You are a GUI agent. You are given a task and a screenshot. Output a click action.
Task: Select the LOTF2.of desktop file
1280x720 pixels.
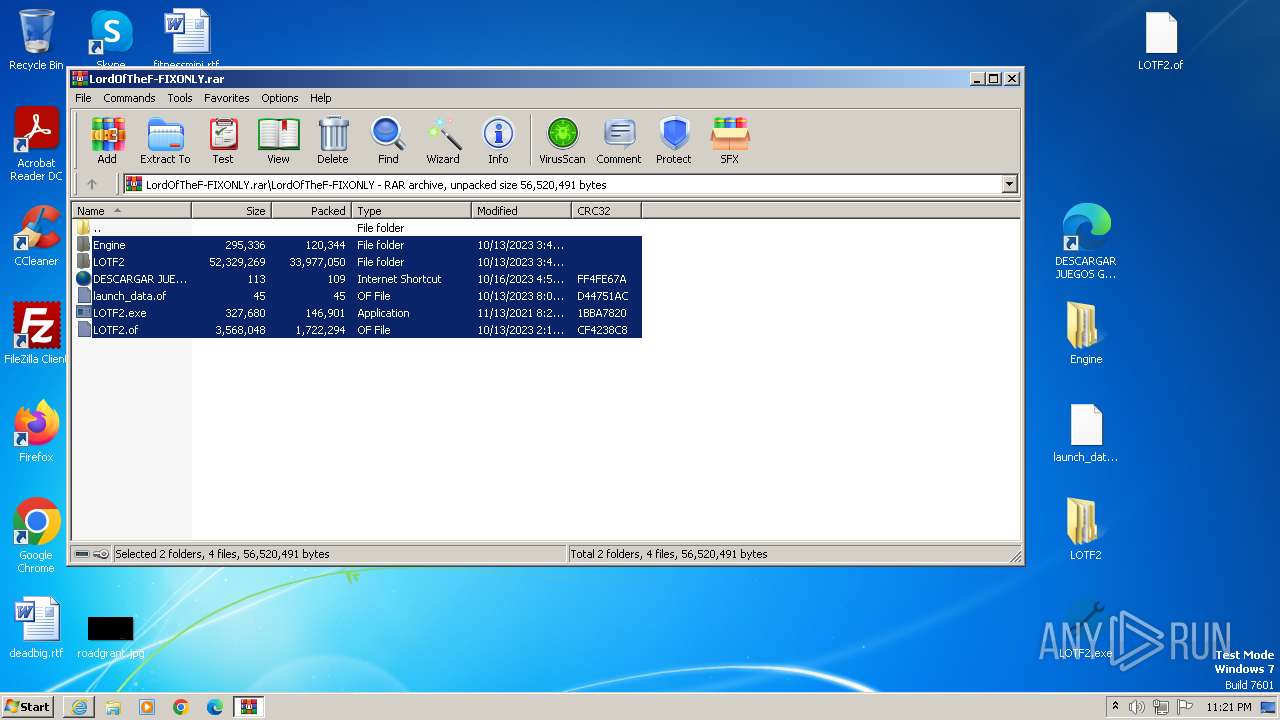click(1161, 42)
